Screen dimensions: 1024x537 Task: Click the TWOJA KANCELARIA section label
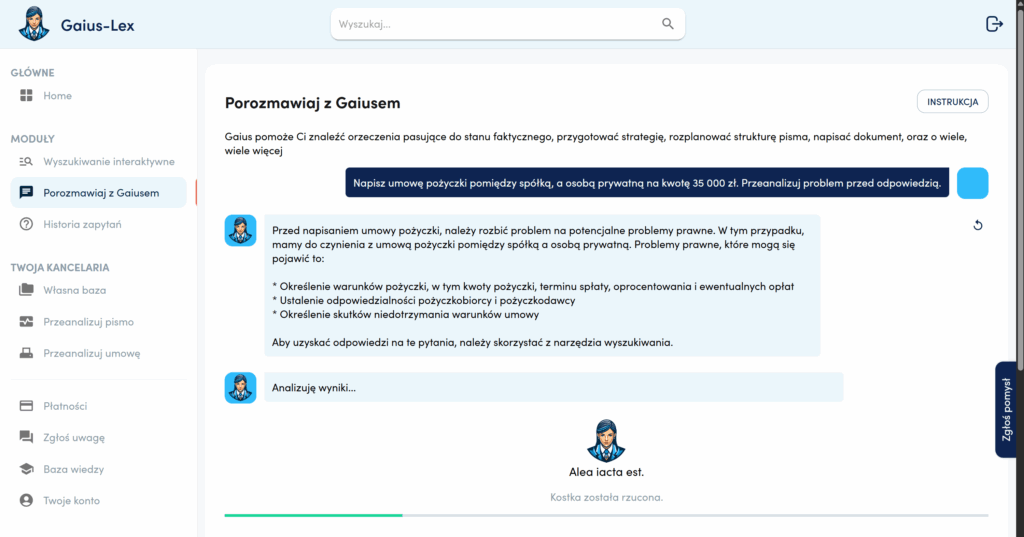[59, 267]
